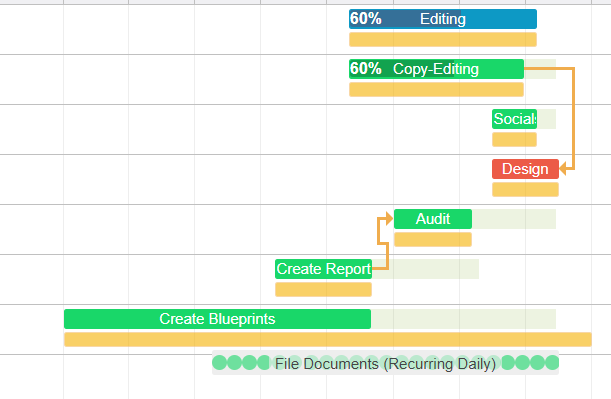611x399 pixels.
Task: Click the orange baseline under Design
Action: coord(525,189)
